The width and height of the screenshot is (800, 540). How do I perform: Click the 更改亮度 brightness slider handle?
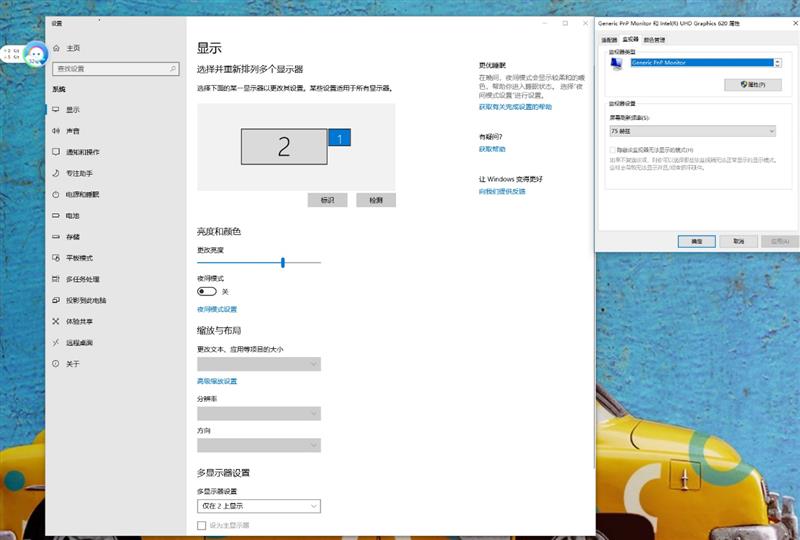pyautogui.click(x=283, y=262)
